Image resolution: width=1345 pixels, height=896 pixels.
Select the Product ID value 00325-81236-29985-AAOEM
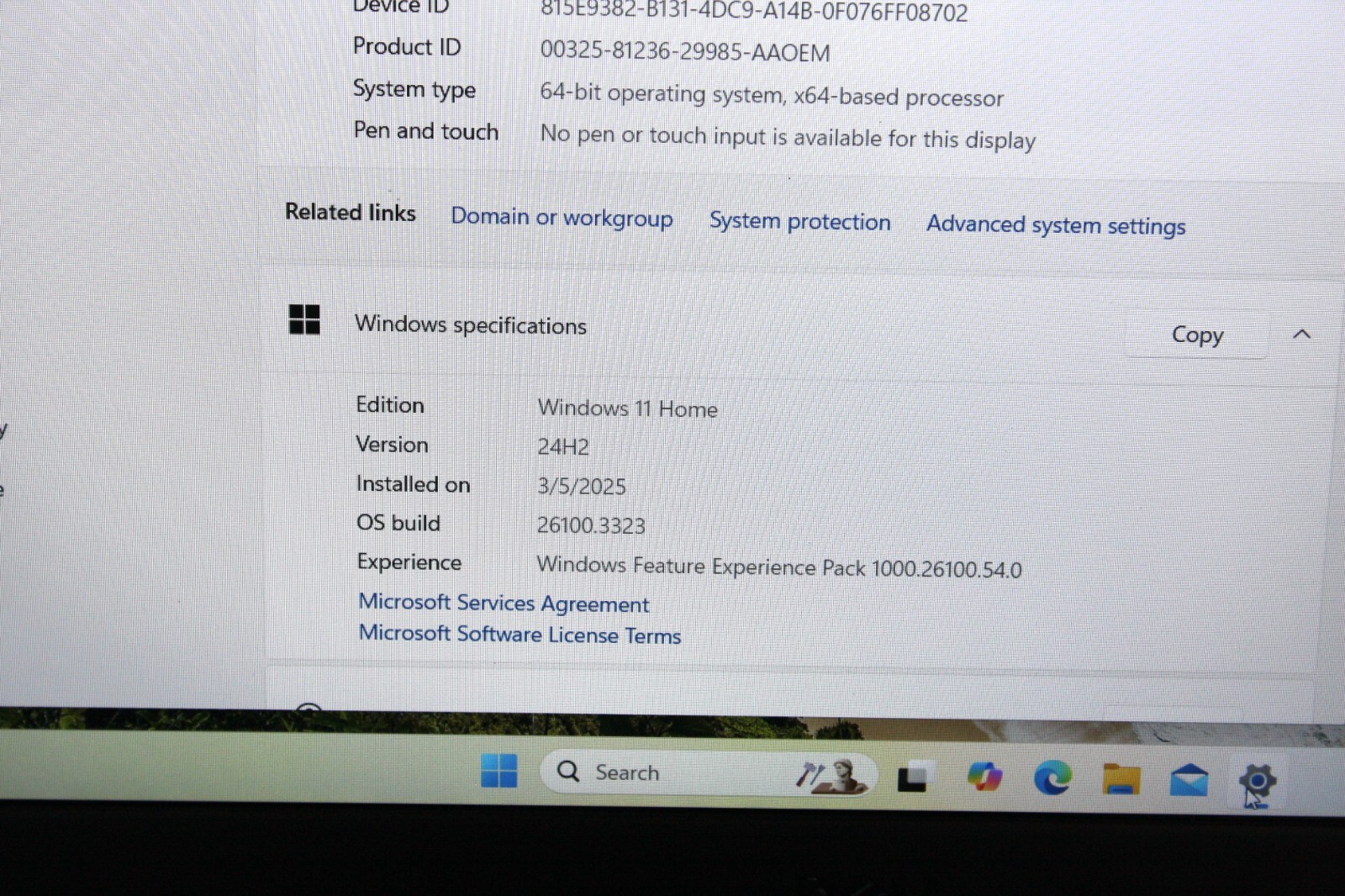tap(685, 51)
